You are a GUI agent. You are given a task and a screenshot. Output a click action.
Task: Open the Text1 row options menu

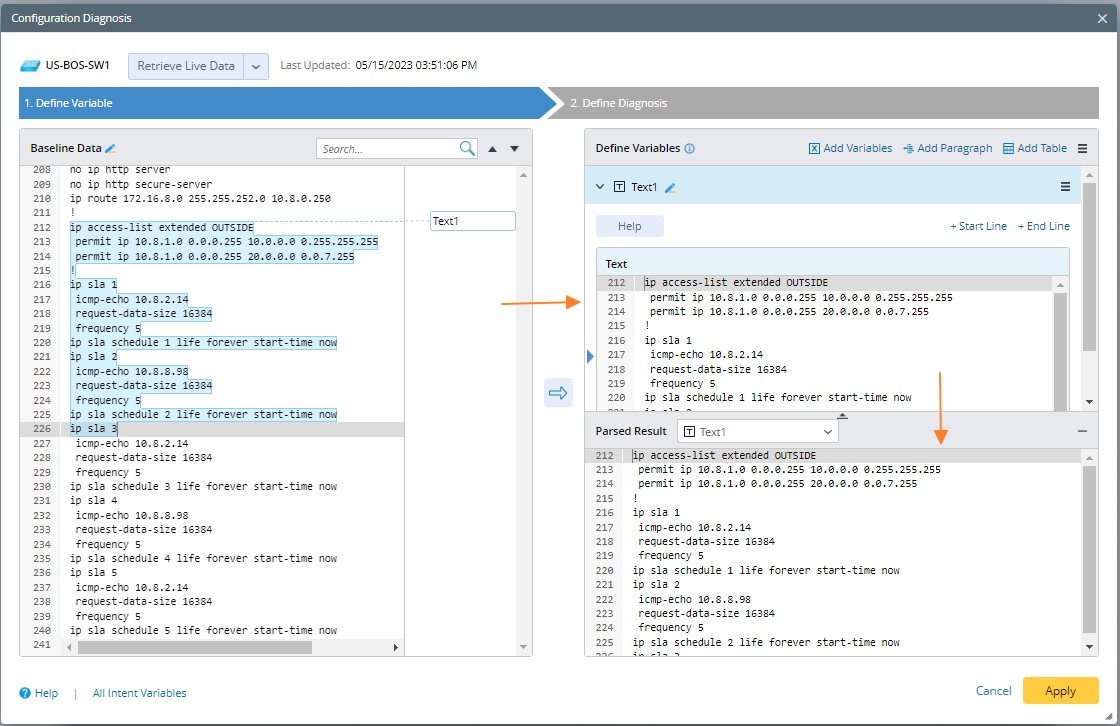pos(1065,187)
